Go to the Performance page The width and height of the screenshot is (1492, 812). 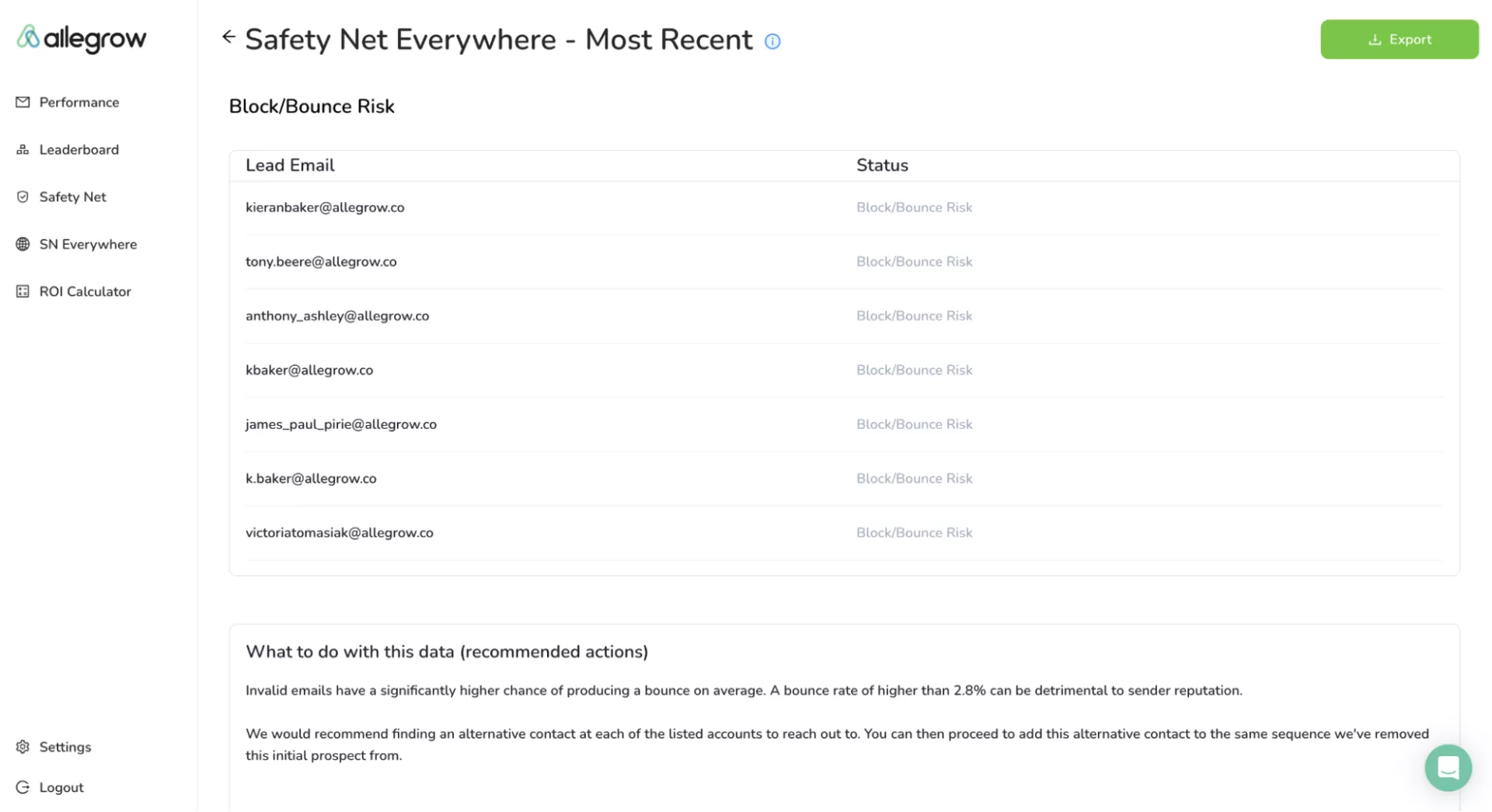[79, 103]
